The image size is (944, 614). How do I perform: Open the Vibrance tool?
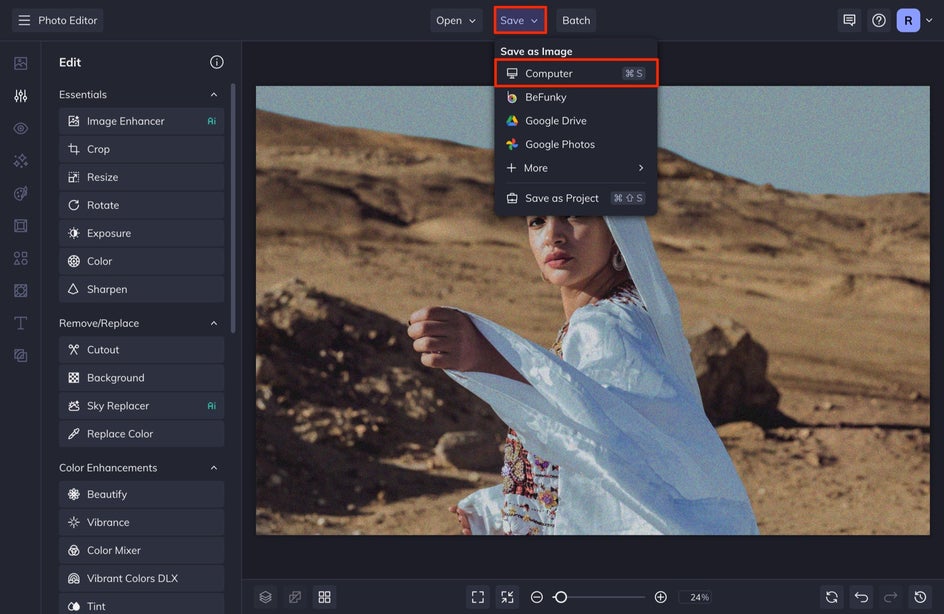141,523
